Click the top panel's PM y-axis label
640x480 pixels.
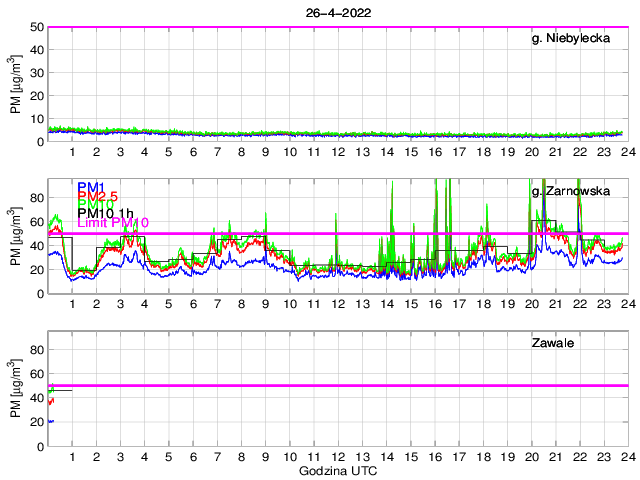(x=15, y=85)
